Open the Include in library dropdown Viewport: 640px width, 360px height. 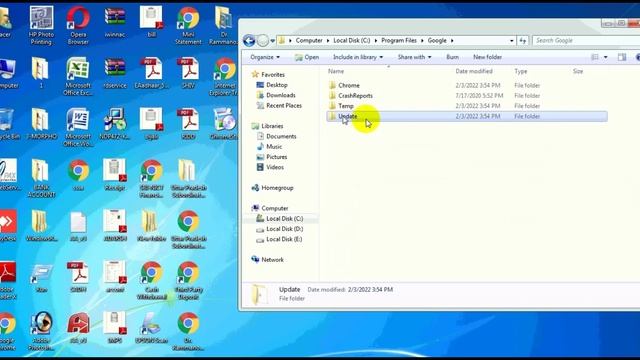point(358,57)
